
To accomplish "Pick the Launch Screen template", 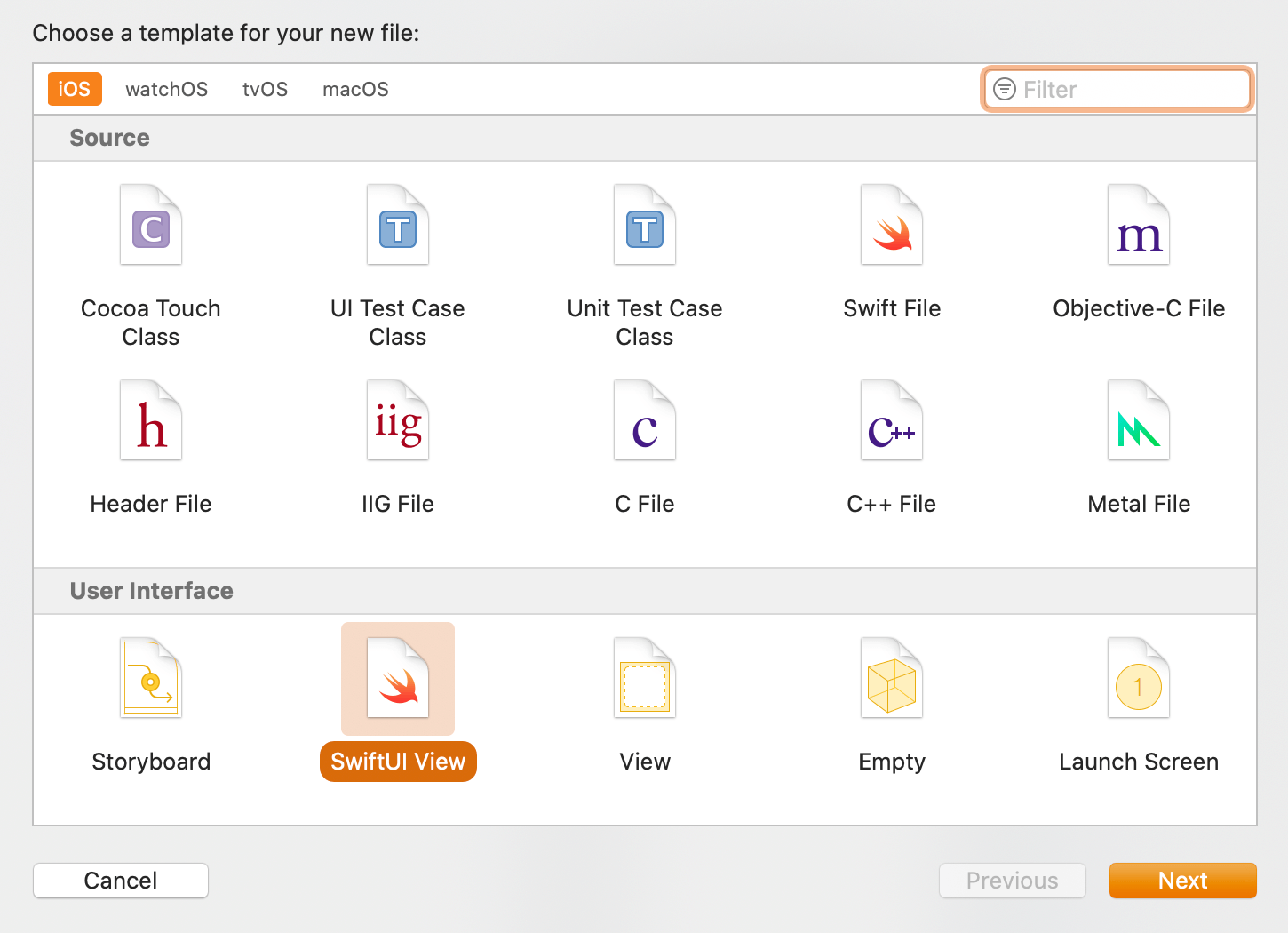I will [1139, 679].
